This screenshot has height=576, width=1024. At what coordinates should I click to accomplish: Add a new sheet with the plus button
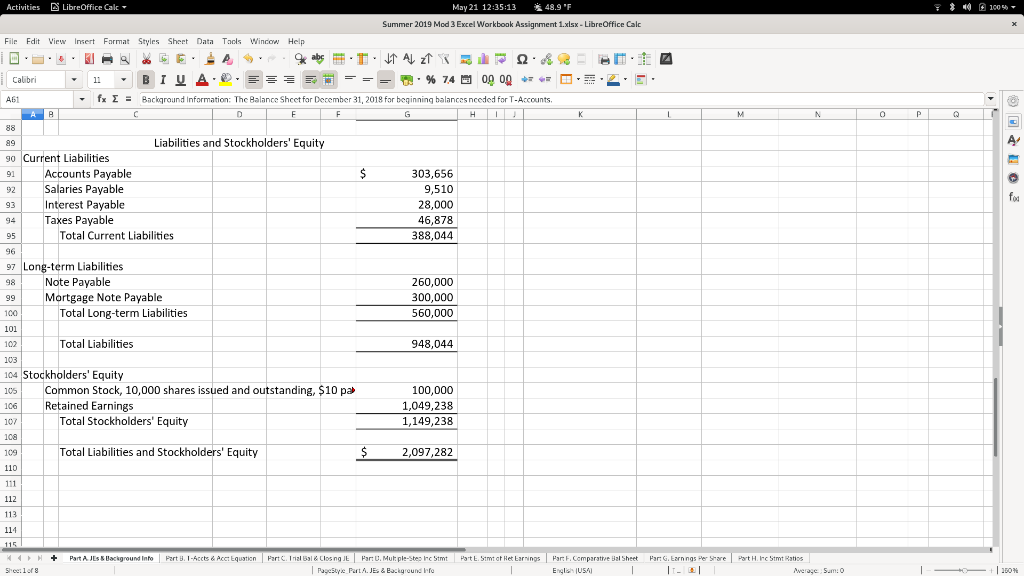pos(54,558)
